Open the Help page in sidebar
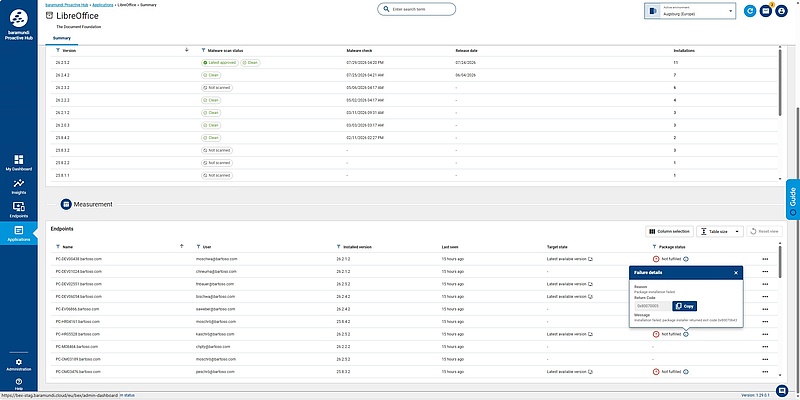The image size is (800, 400). point(18,384)
